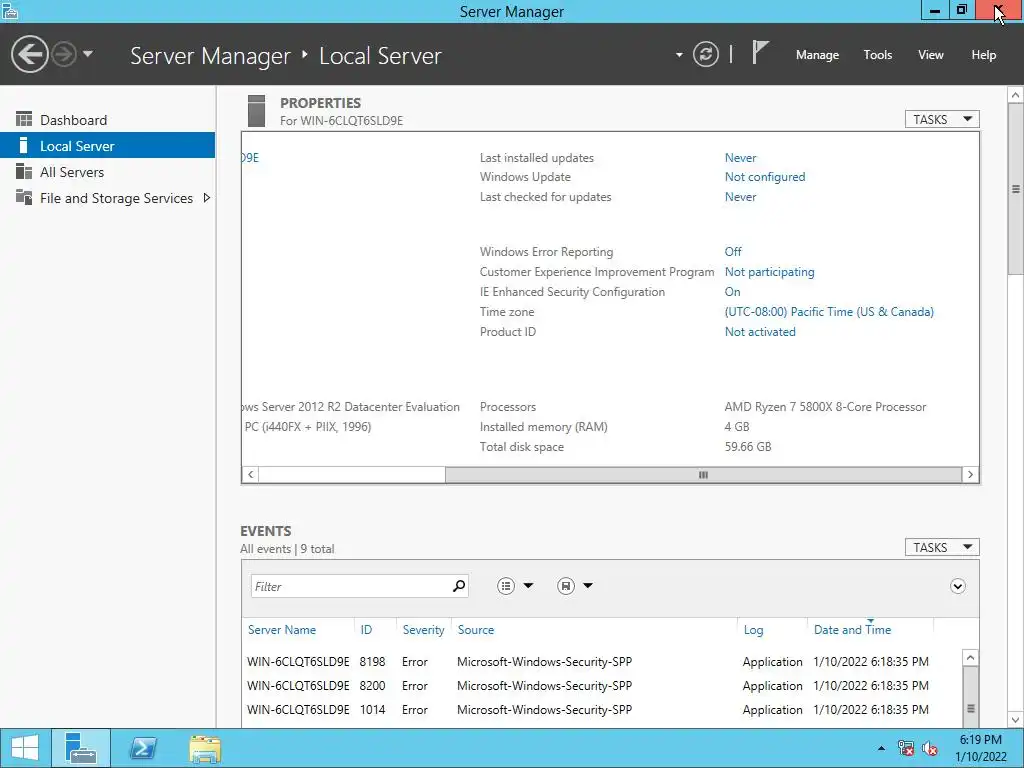Sort events by ID column
1024x768 pixels.
point(366,630)
